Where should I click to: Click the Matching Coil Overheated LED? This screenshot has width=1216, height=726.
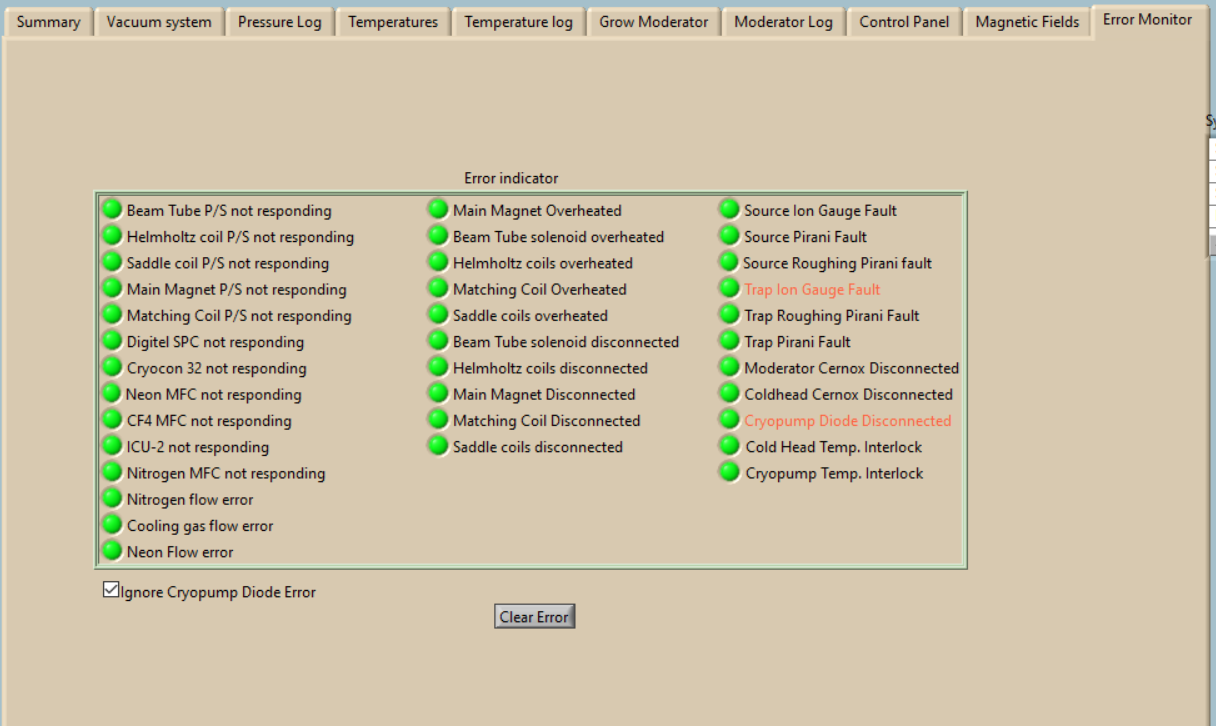438,288
